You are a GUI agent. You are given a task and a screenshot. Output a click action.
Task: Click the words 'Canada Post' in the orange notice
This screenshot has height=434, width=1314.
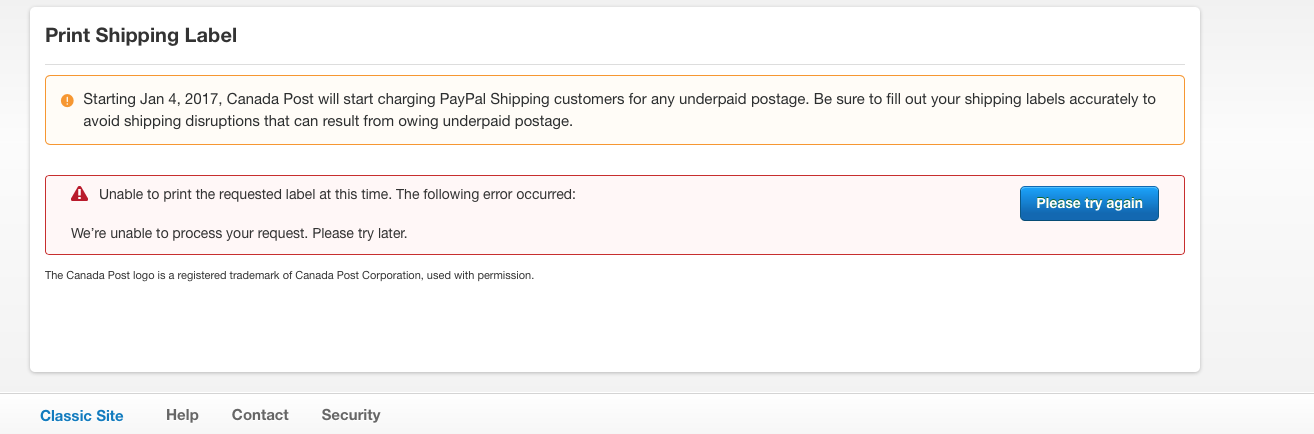pyautogui.click(x=268, y=99)
